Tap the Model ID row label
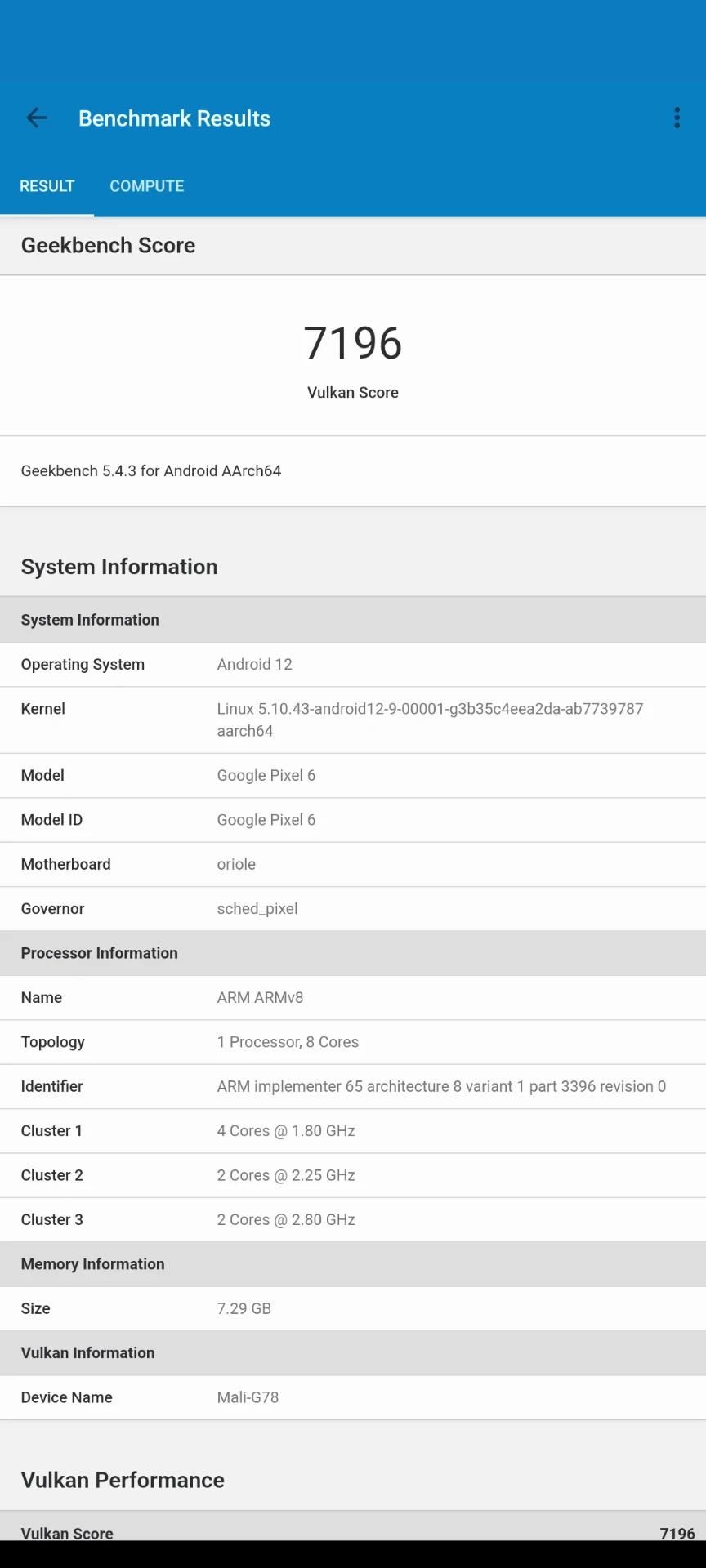The height and width of the screenshot is (1568, 706). point(51,820)
